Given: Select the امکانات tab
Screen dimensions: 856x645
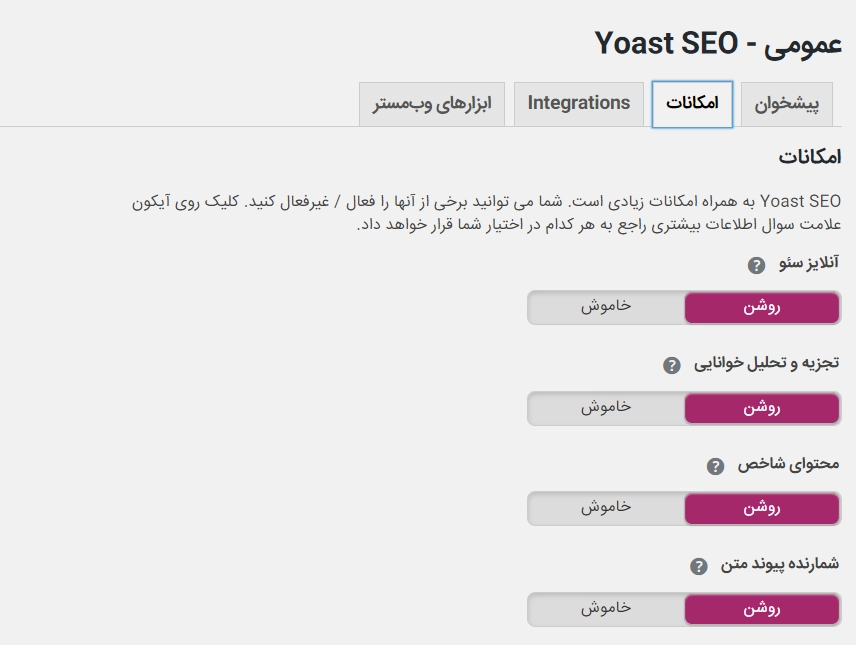Looking at the screenshot, I should (x=692, y=104).
